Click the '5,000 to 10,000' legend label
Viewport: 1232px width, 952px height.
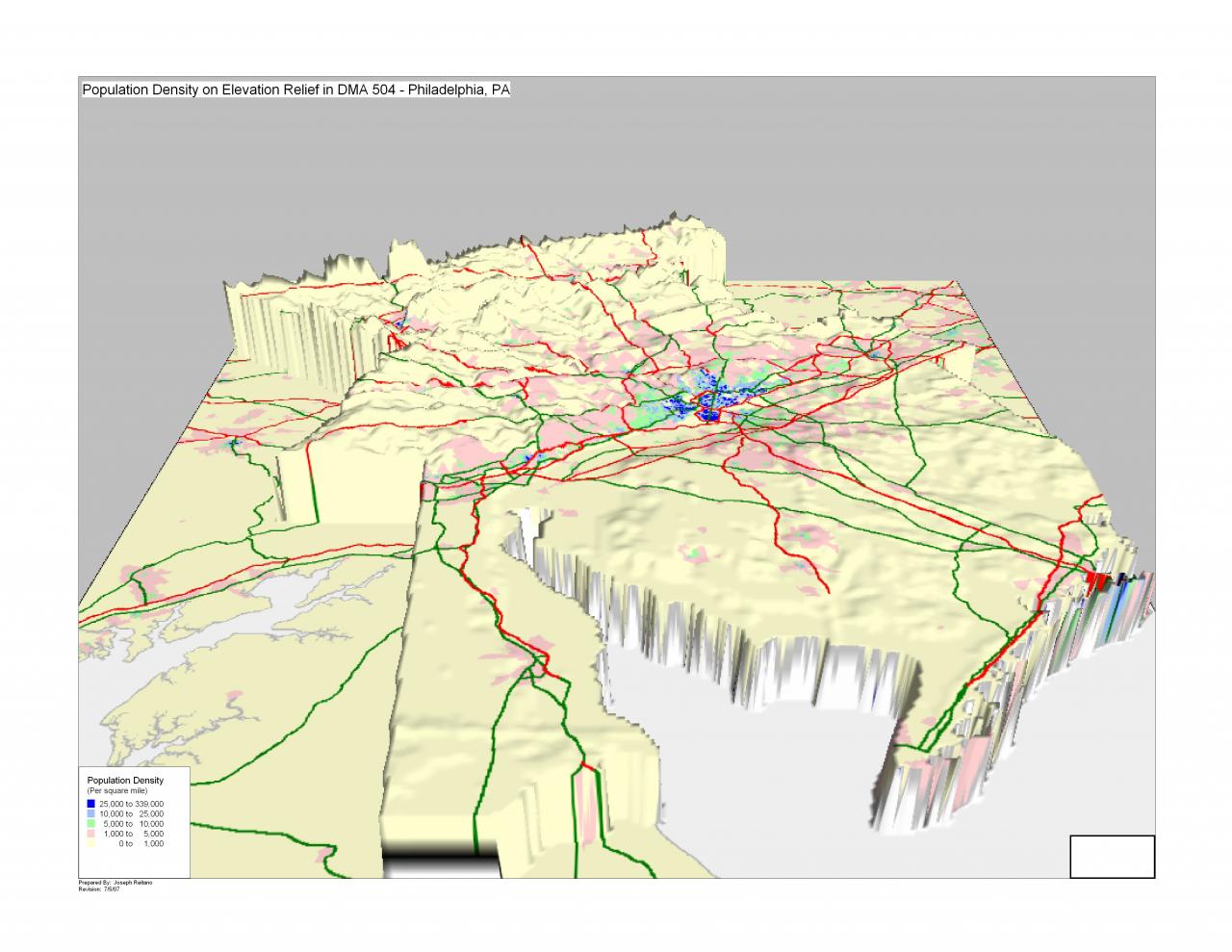(x=134, y=824)
